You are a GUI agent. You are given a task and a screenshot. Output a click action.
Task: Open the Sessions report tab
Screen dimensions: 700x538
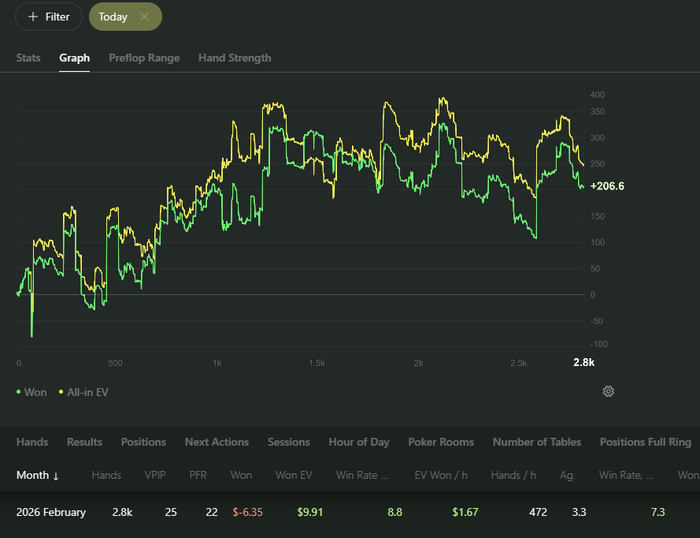289,442
